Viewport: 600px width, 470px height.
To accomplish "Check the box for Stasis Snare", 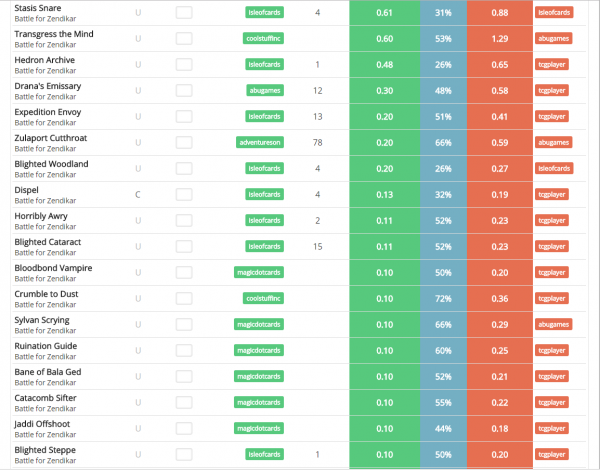I will (x=183, y=13).
